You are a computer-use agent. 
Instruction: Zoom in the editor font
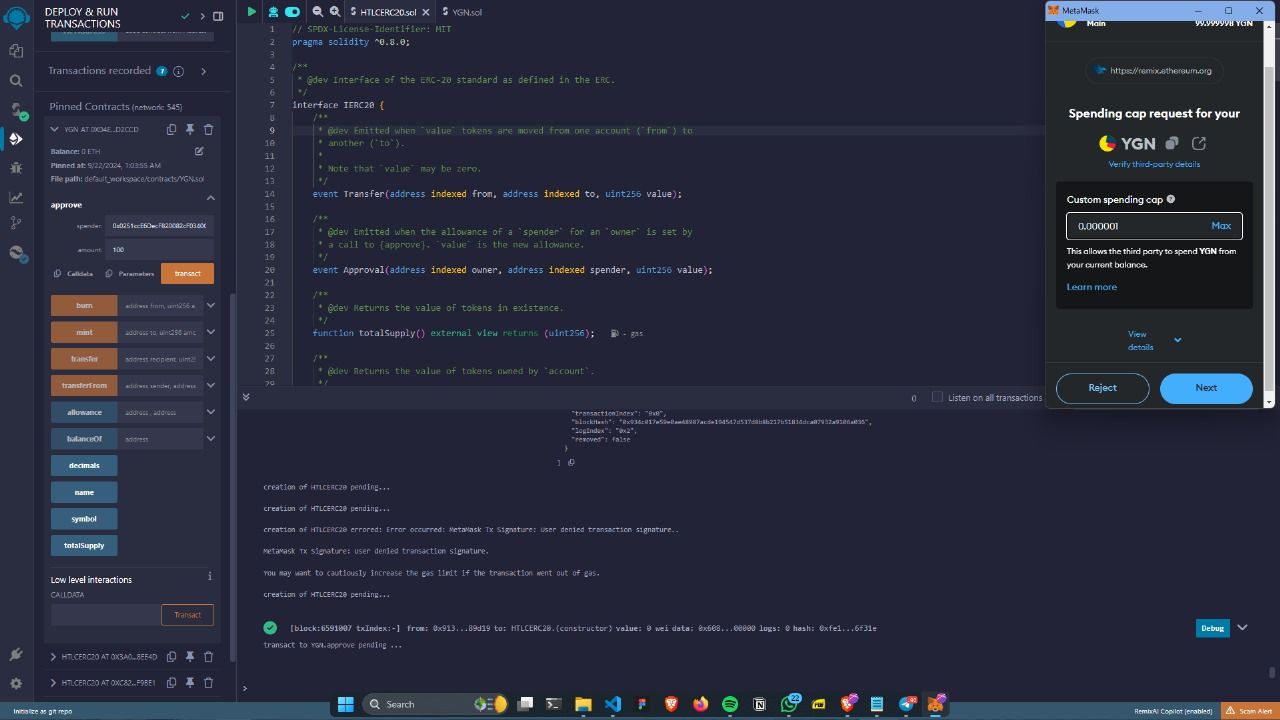[x=335, y=12]
